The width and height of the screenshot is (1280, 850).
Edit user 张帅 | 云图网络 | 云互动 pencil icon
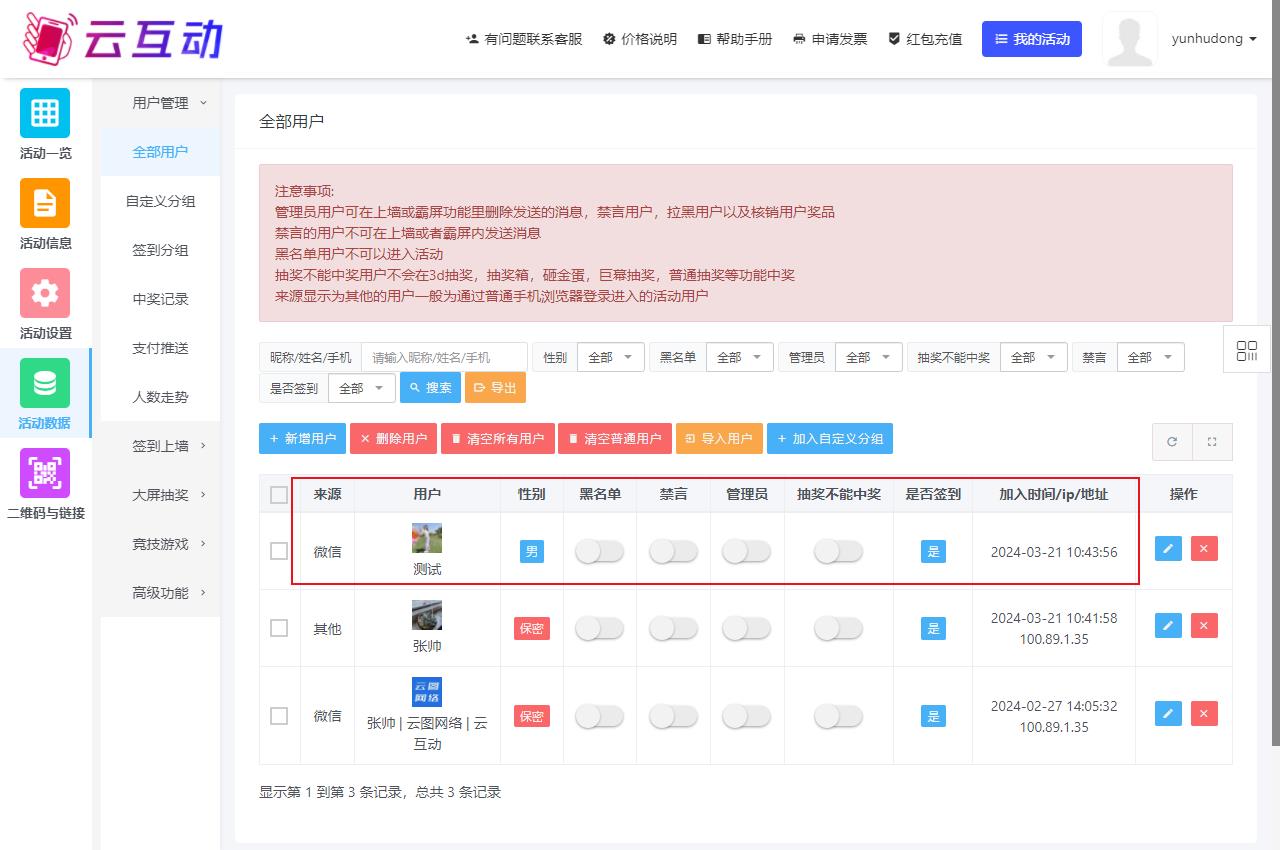tap(1168, 713)
